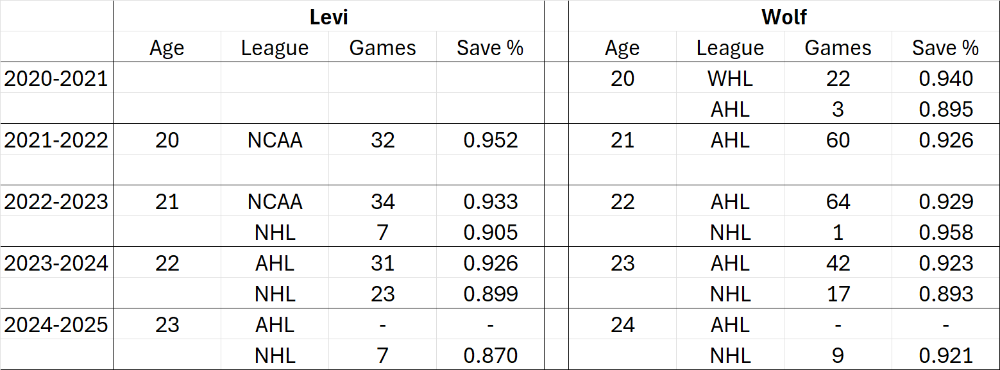Select the Levi header cell
1000x370 pixels.
tap(328, 17)
